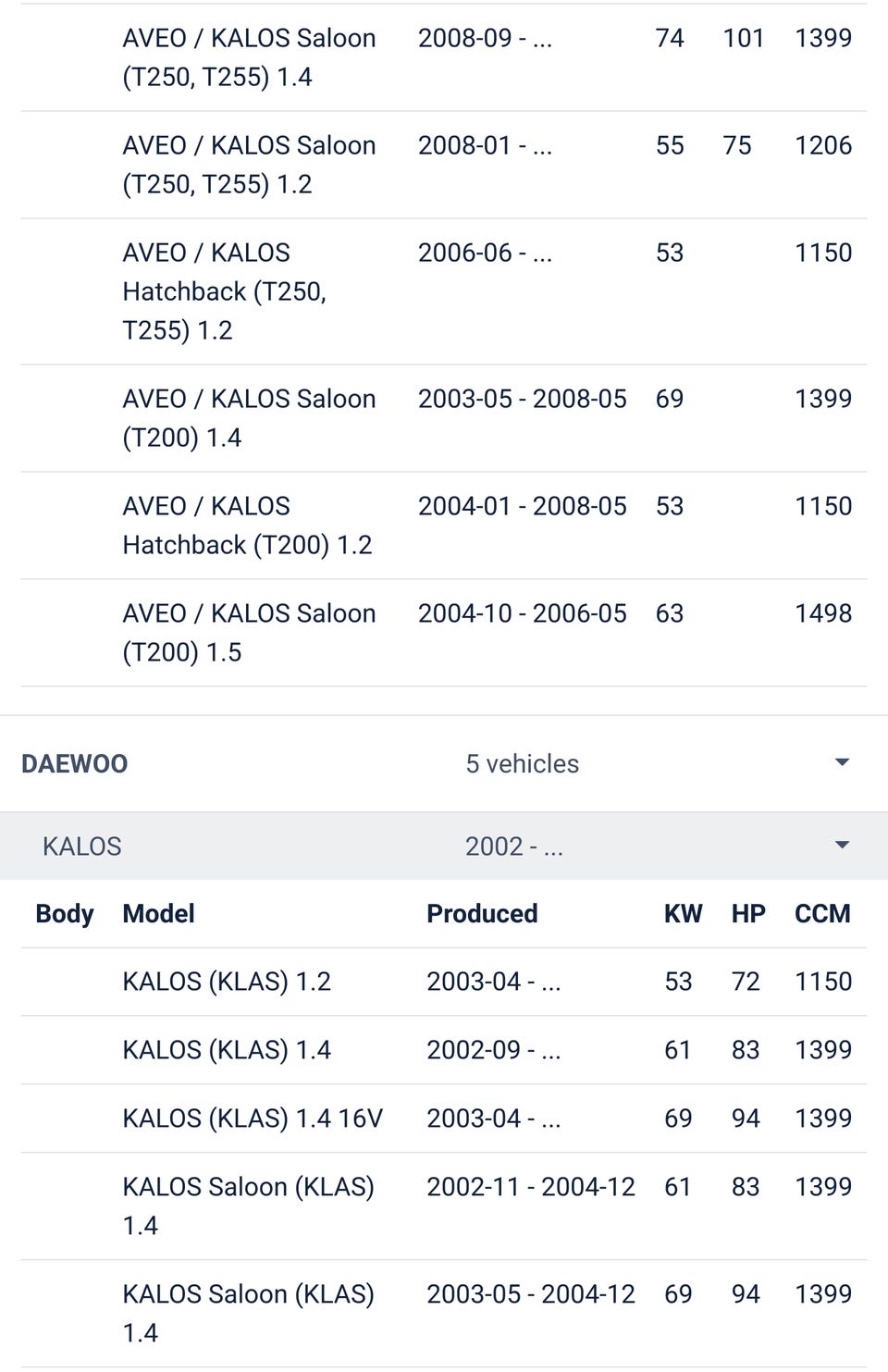Click the Model column header
888x1372 pixels.
[159, 914]
